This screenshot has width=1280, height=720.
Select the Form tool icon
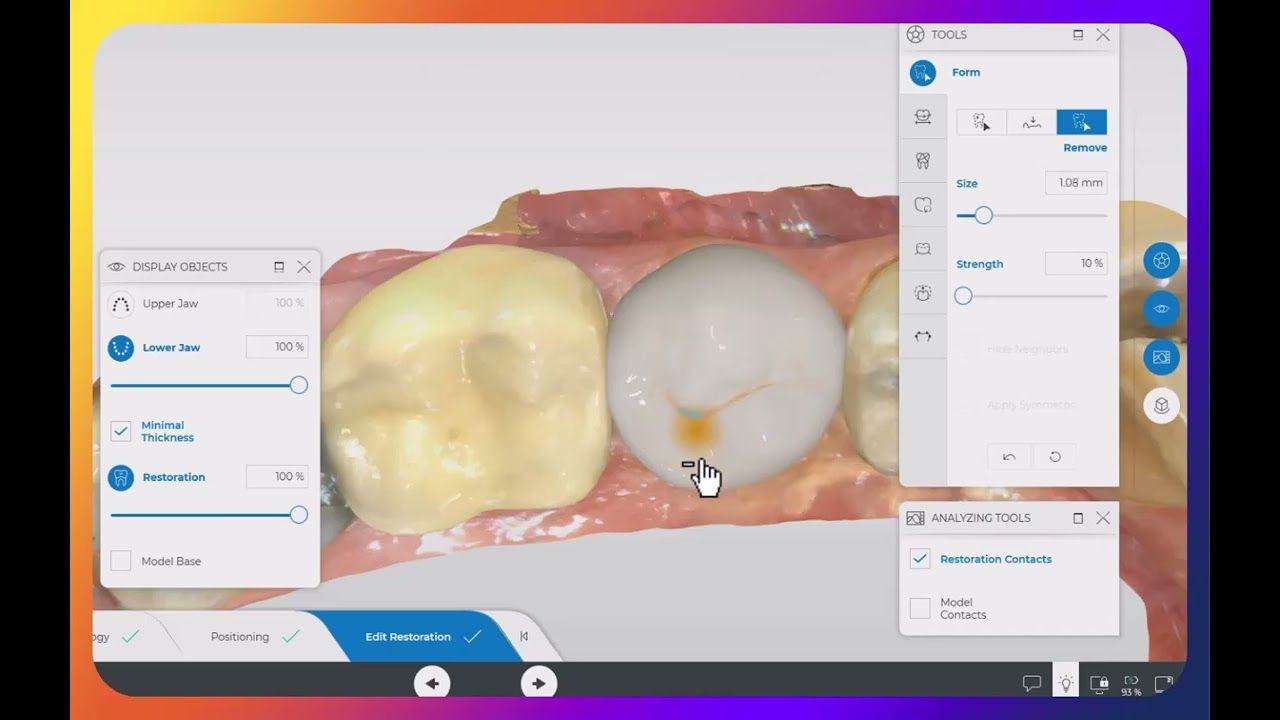point(922,73)
